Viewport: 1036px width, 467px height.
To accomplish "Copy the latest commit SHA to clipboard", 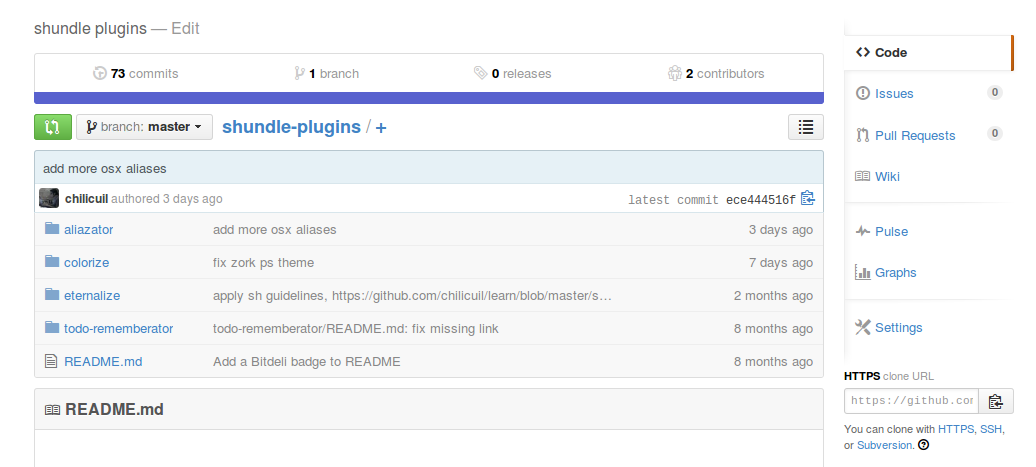I will coord(808,199).
